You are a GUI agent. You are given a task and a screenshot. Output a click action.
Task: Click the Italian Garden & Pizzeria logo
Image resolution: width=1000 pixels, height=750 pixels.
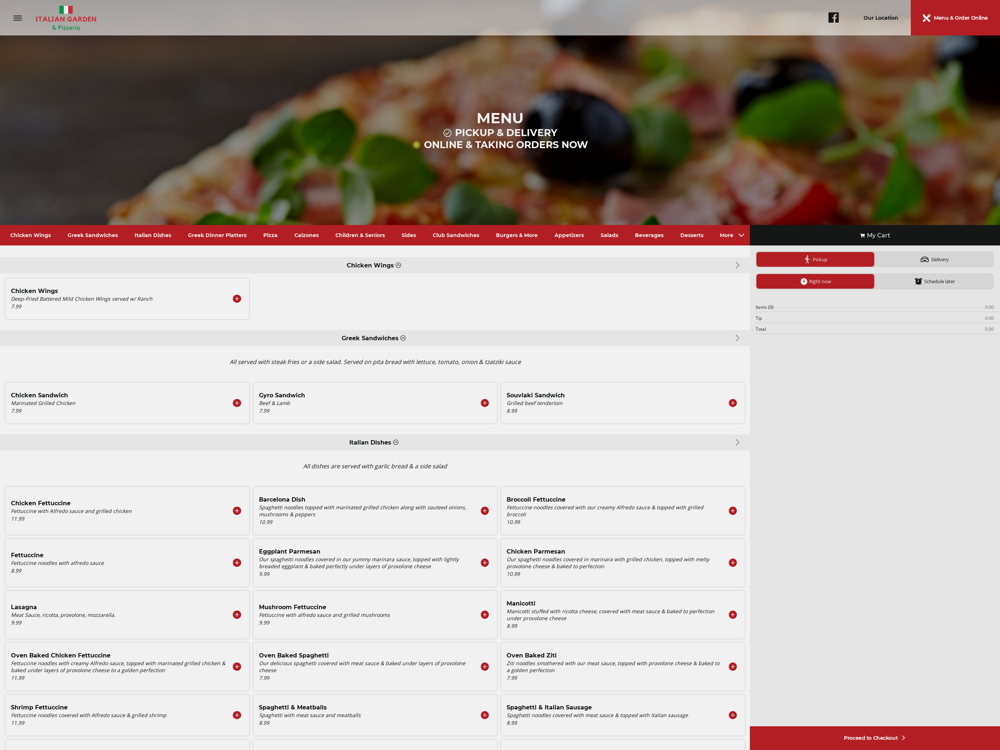pyautogui.click(x=66, y=18)
